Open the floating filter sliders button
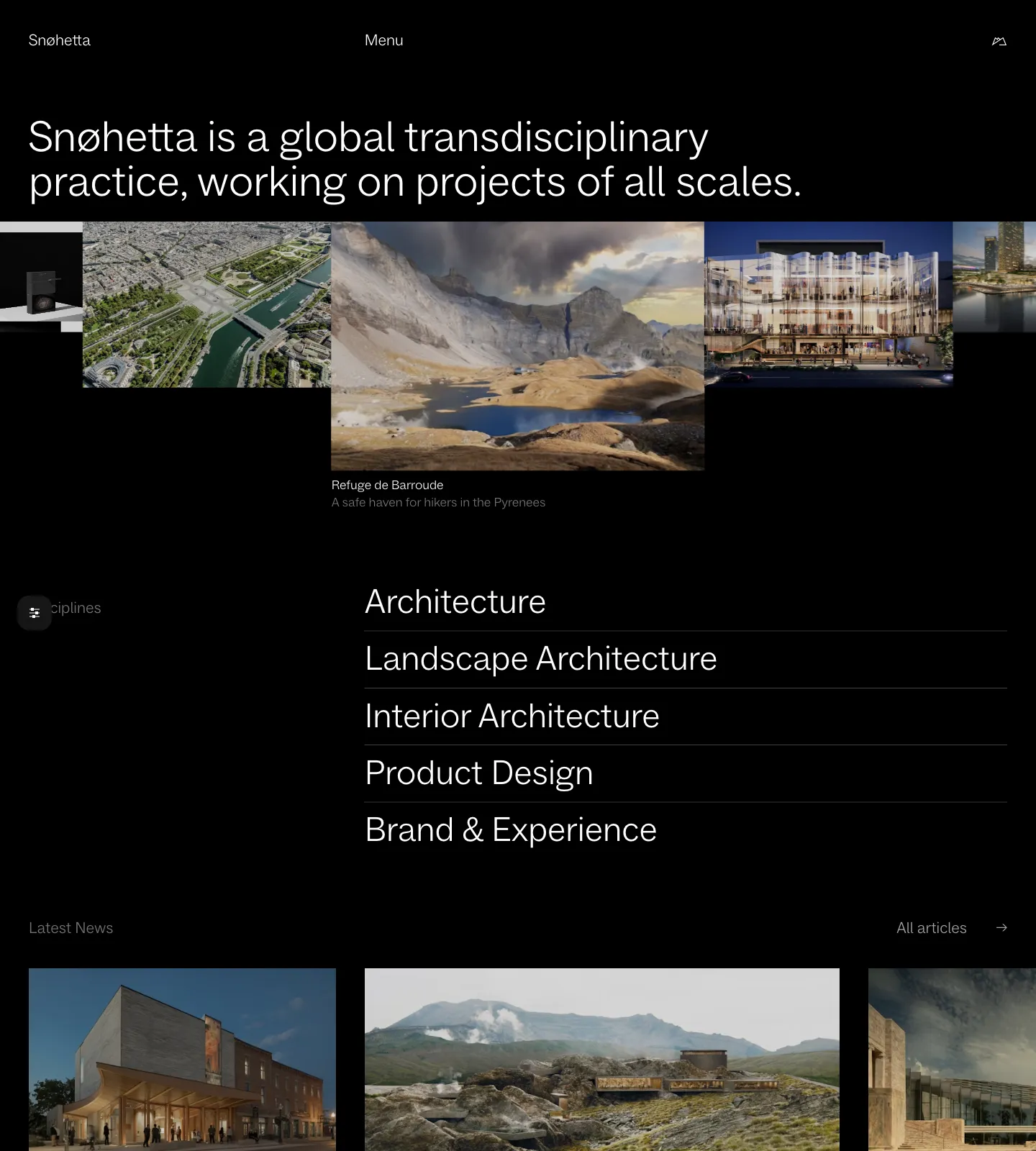The height and width of the screenshot is (1151, 1036). (35, 613)
